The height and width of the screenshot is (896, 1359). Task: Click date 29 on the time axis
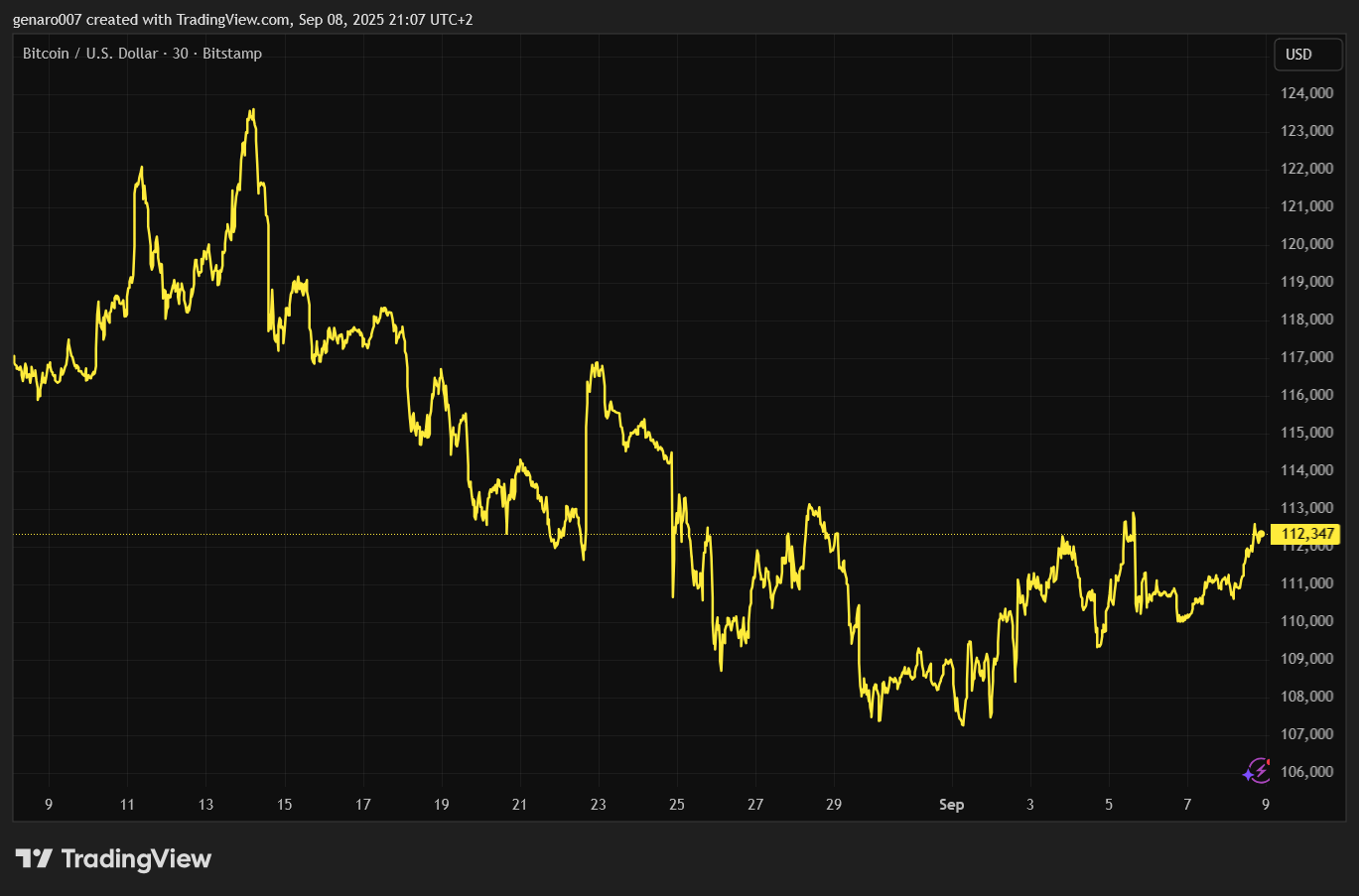point(834,805)
